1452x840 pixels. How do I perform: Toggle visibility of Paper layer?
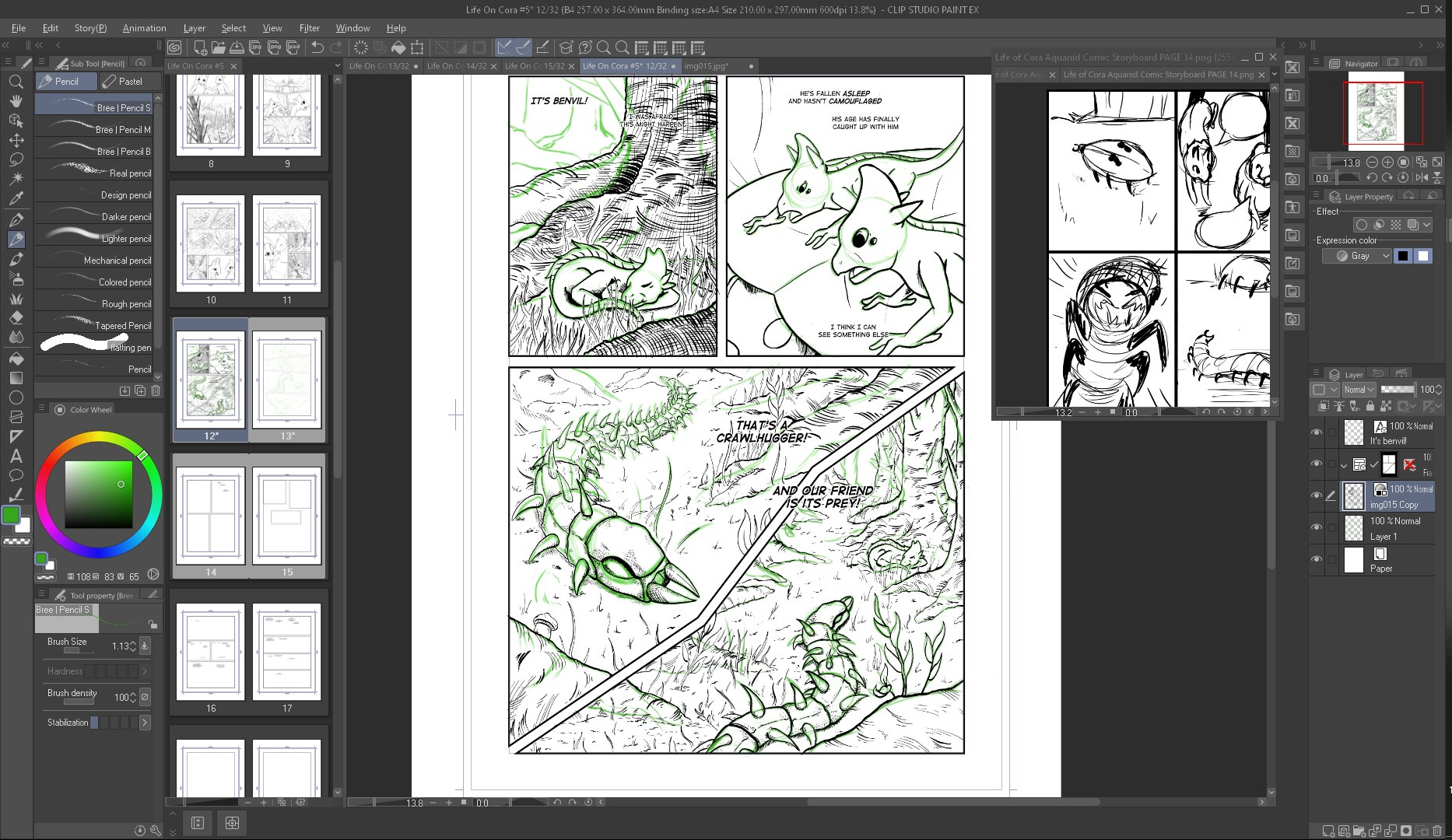pos(1317,559)
